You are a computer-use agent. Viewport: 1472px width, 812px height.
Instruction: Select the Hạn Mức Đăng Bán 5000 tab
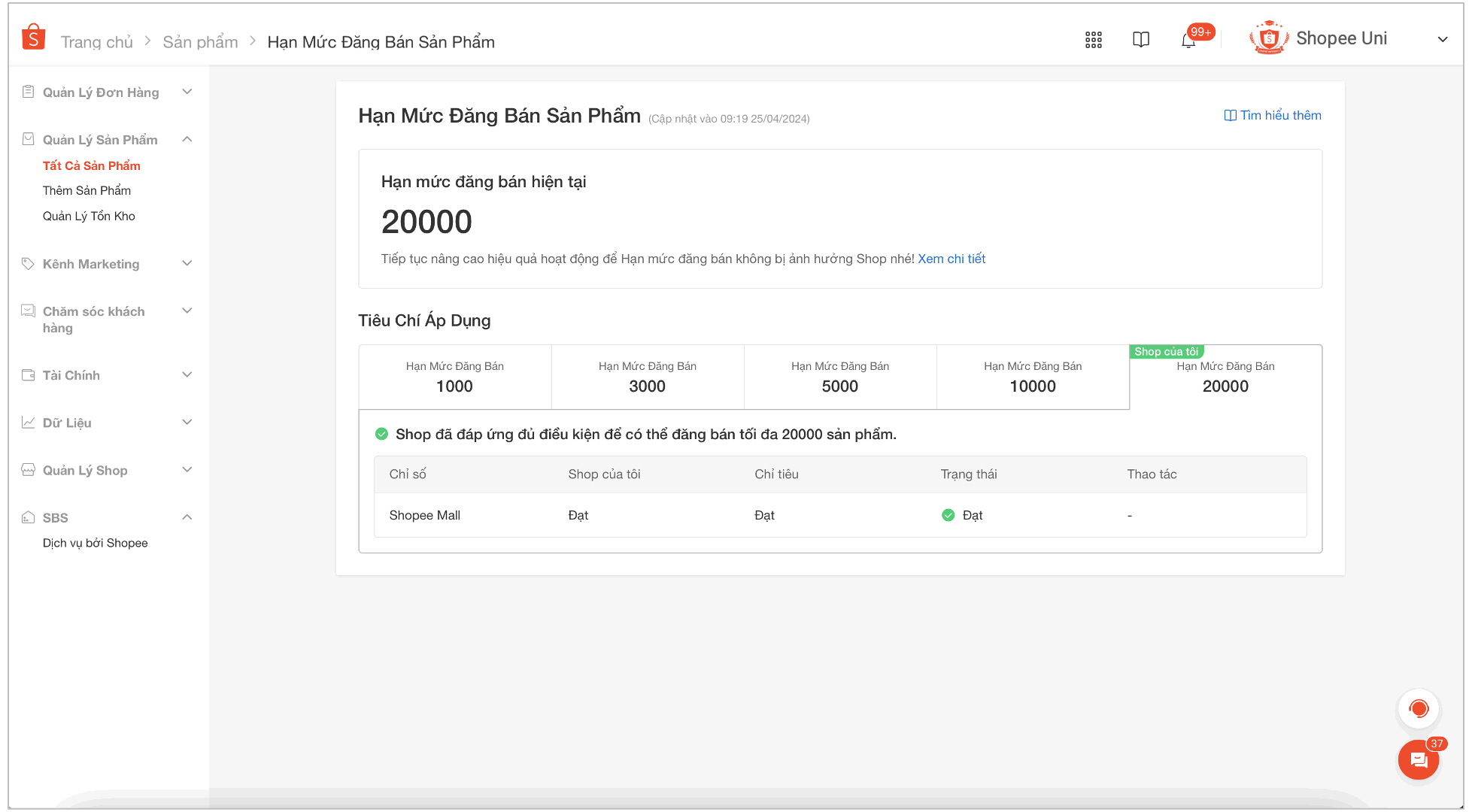pyautogui.click(x=840, y=377)
